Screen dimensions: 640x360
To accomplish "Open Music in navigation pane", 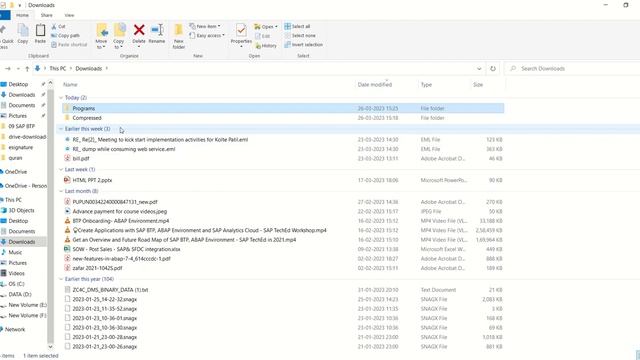I will click(x=15, y=252).
